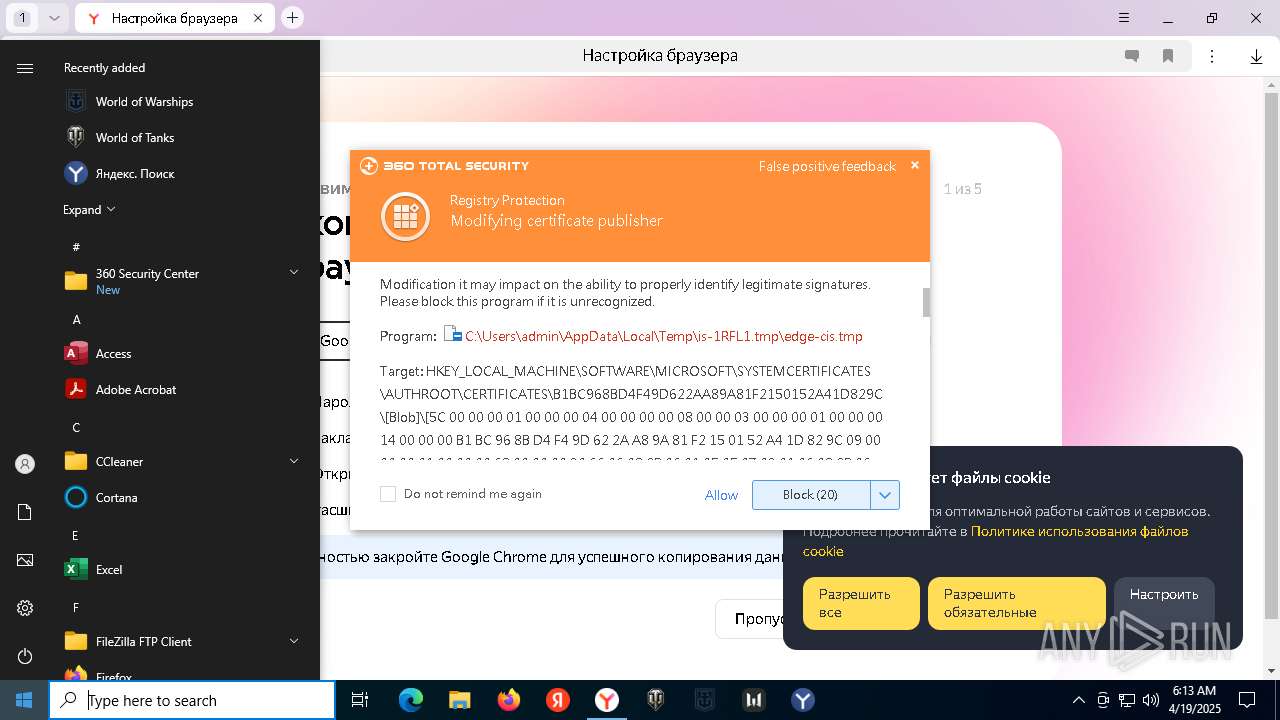
Task: Click Разрешить обязательные cookie button
Action: tap(1017, 603)
